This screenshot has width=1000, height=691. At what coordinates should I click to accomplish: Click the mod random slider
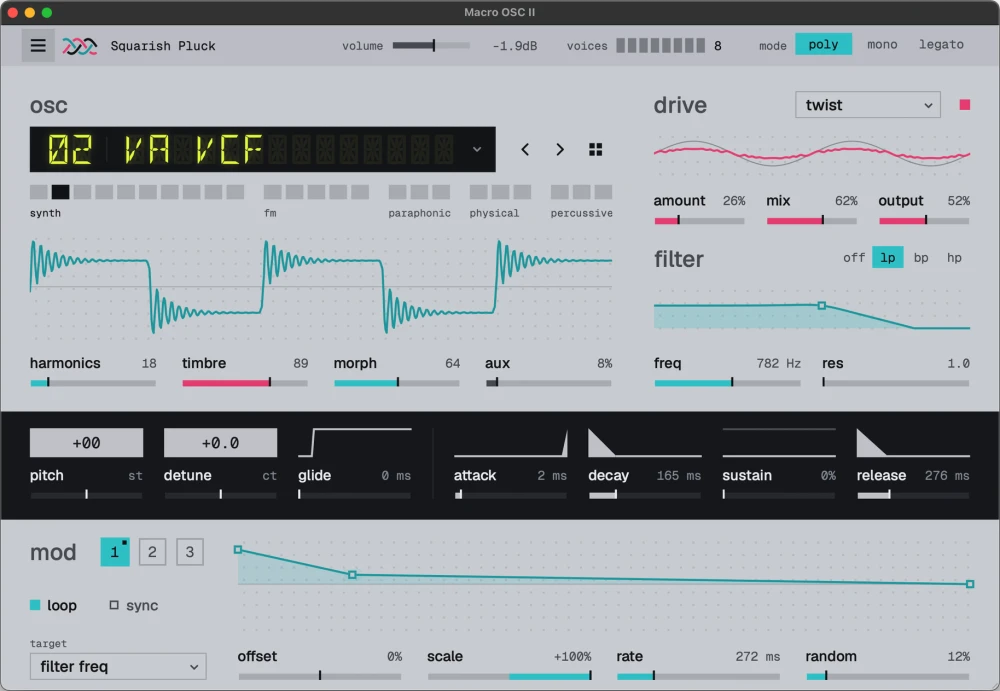(x=888, y=676)
